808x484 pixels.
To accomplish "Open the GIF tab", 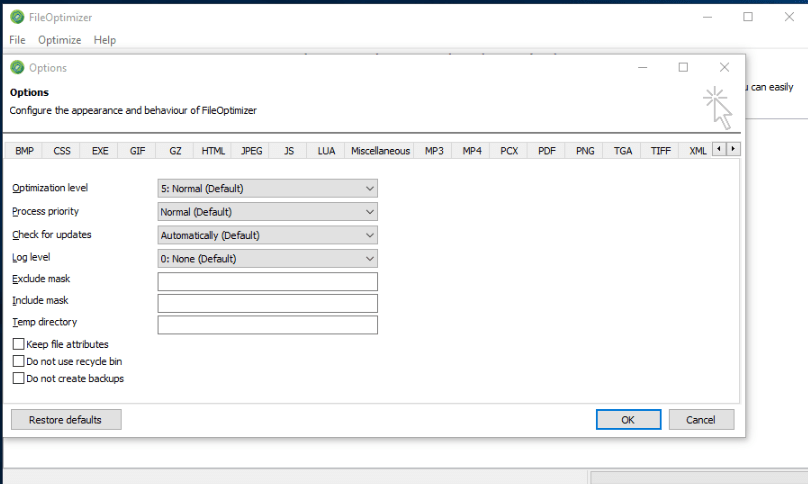I will coord(138,151).
